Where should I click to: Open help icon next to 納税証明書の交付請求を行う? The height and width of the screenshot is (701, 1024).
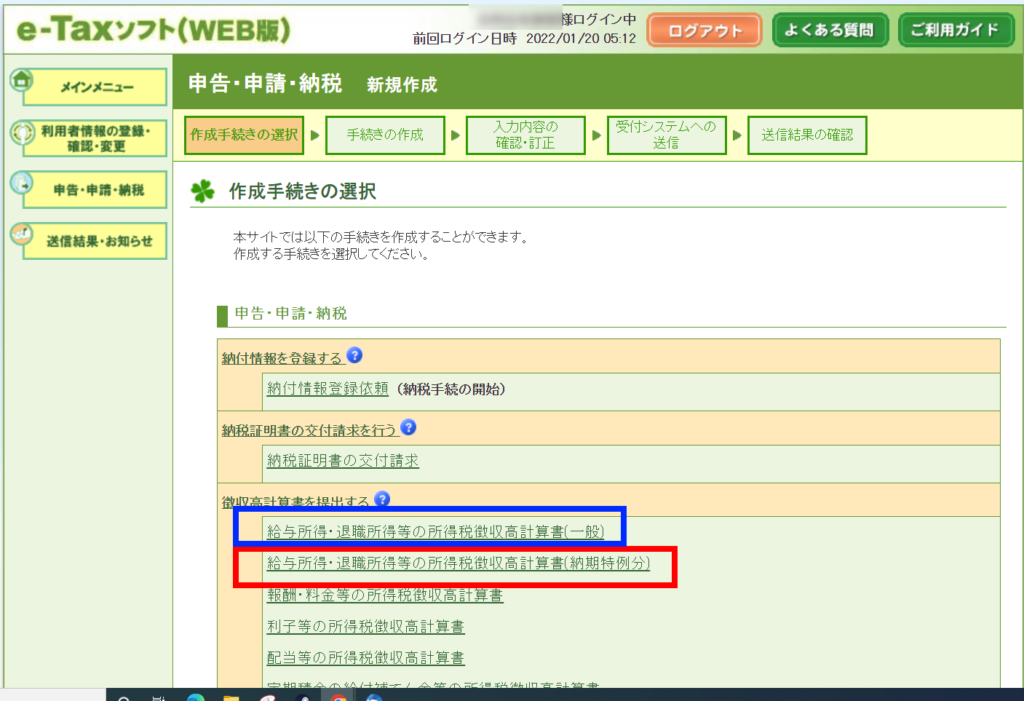[407, 428]
